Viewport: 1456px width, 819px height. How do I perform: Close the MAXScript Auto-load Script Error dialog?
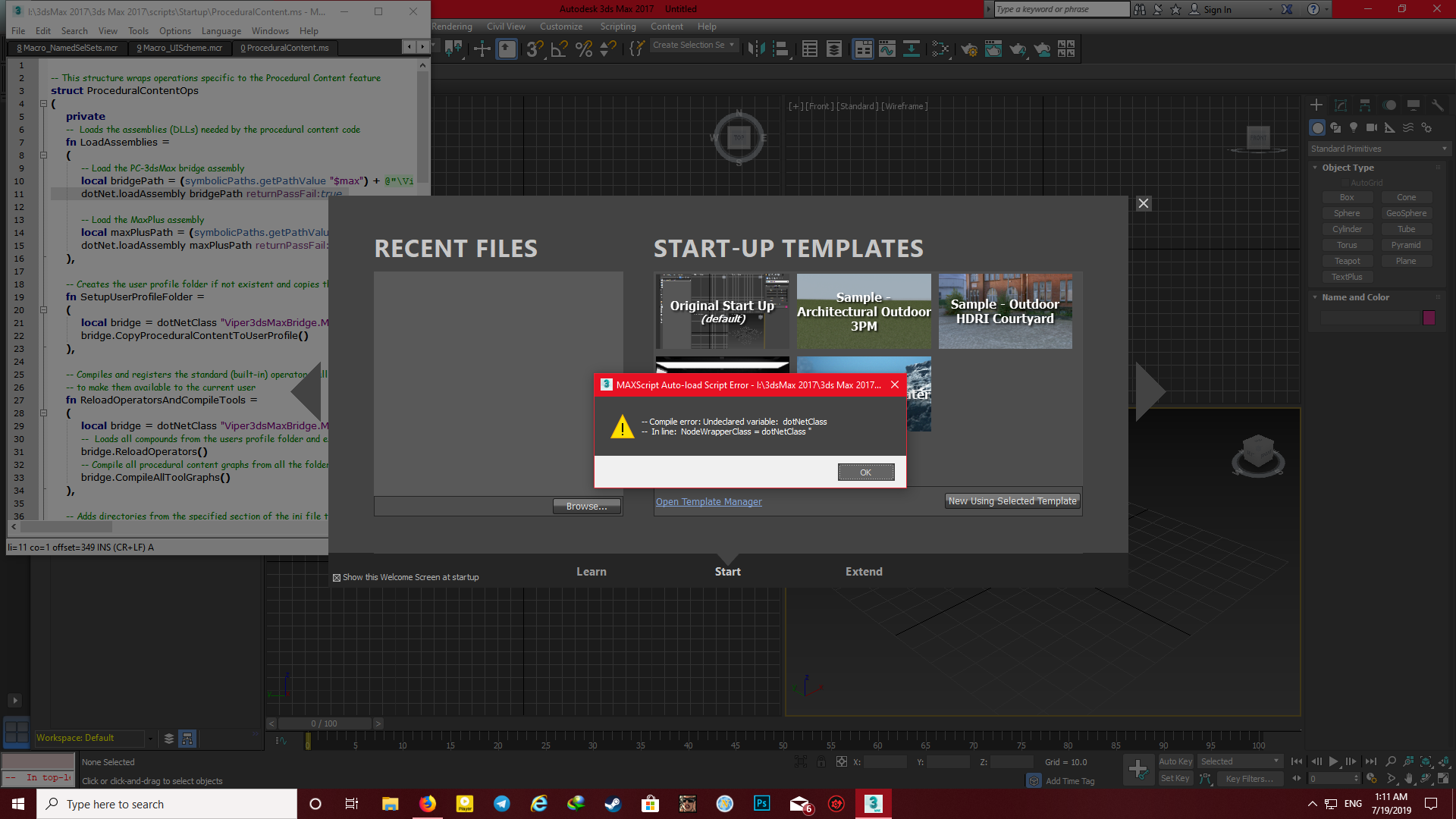[x=895, y=384]
